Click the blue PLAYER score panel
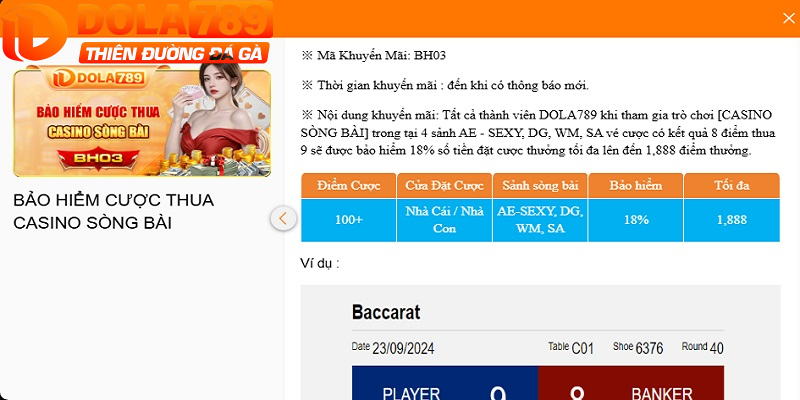 (445, 383)
